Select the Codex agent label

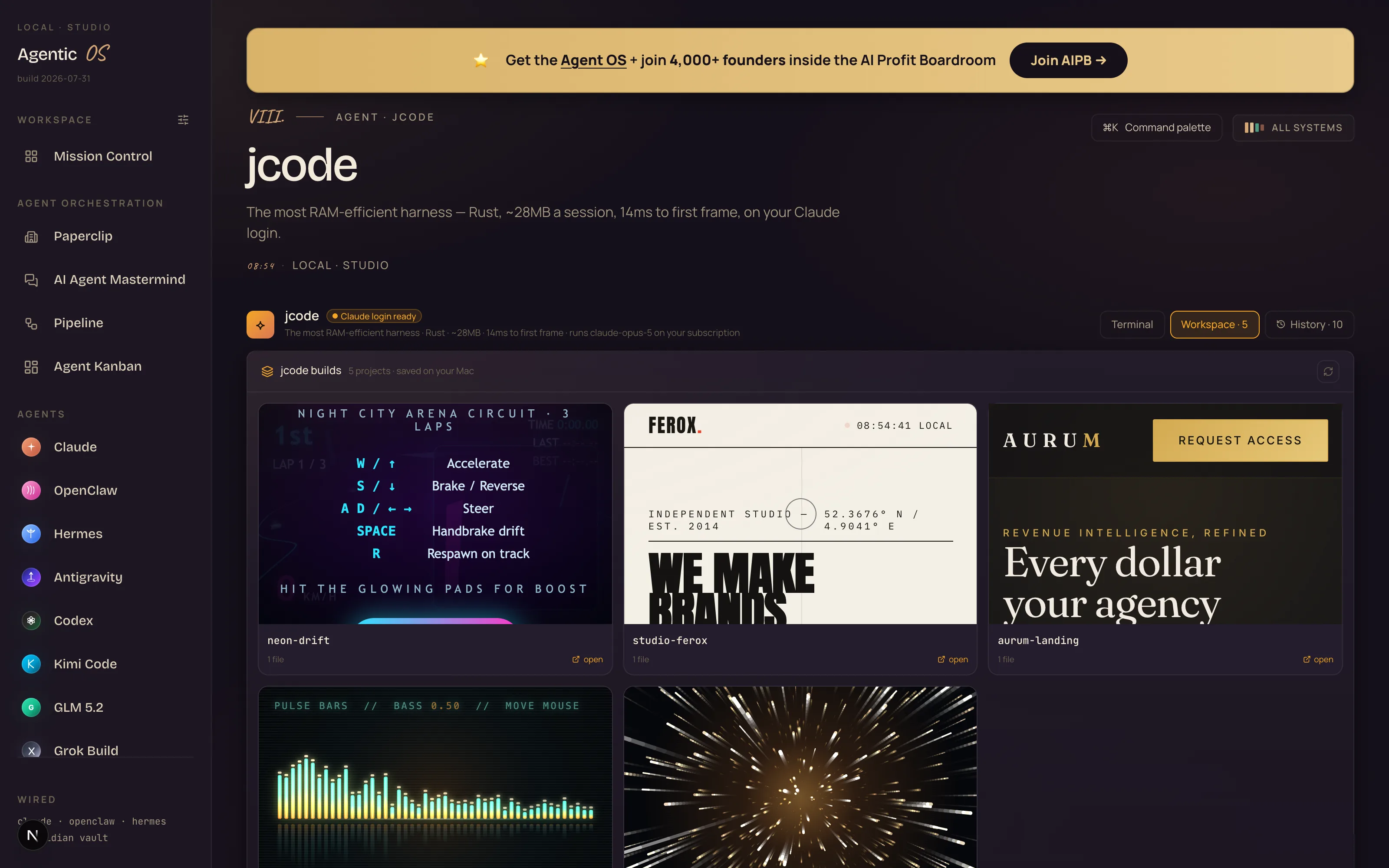(73, 621)
